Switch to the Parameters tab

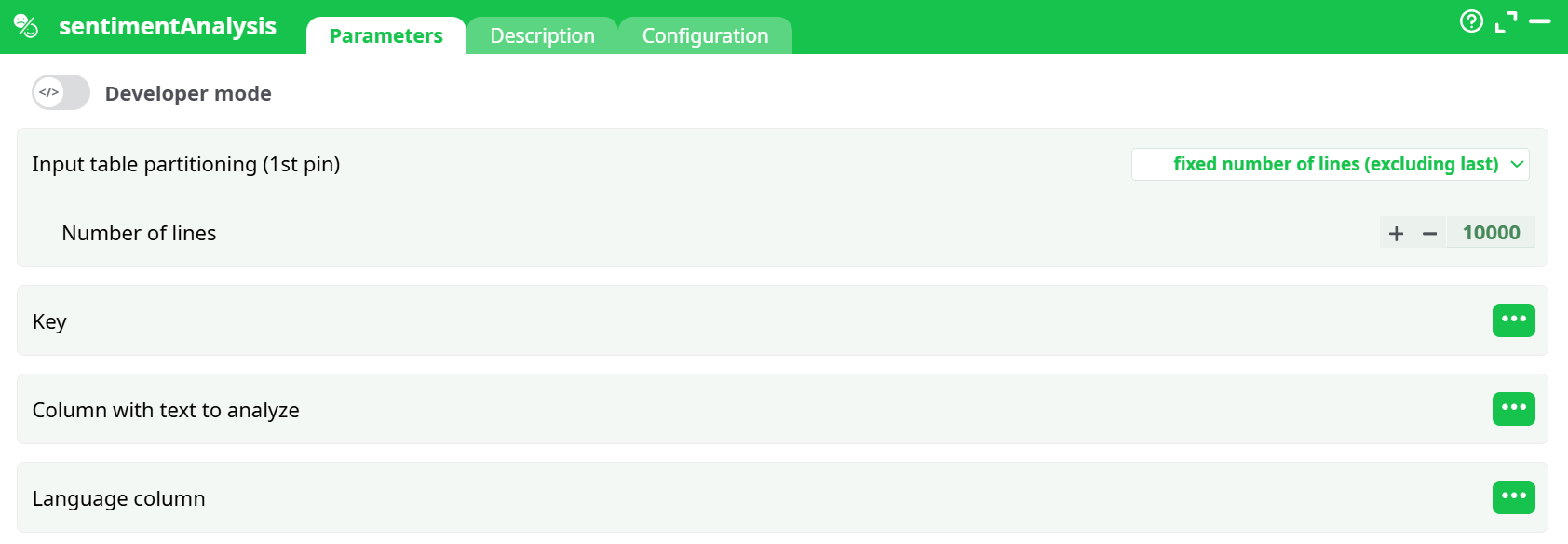pos(385,36)
